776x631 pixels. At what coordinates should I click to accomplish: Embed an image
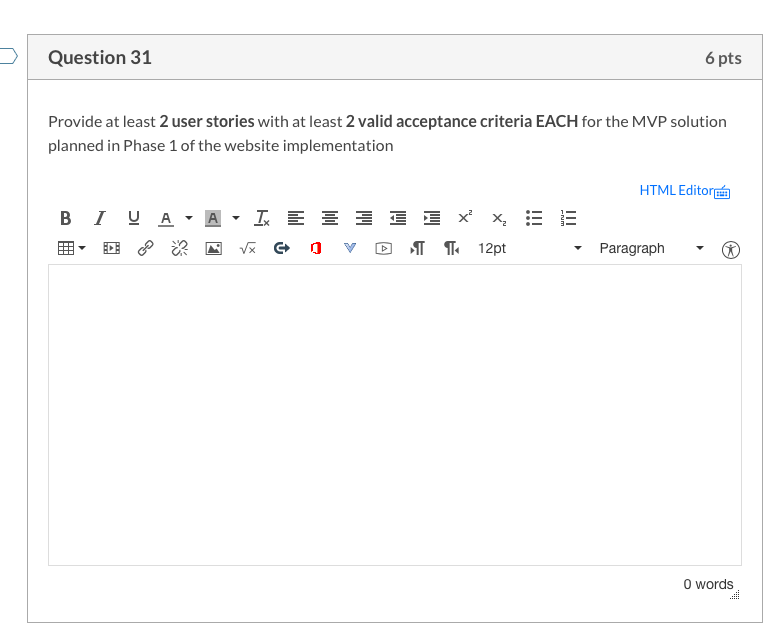(214, 248)
